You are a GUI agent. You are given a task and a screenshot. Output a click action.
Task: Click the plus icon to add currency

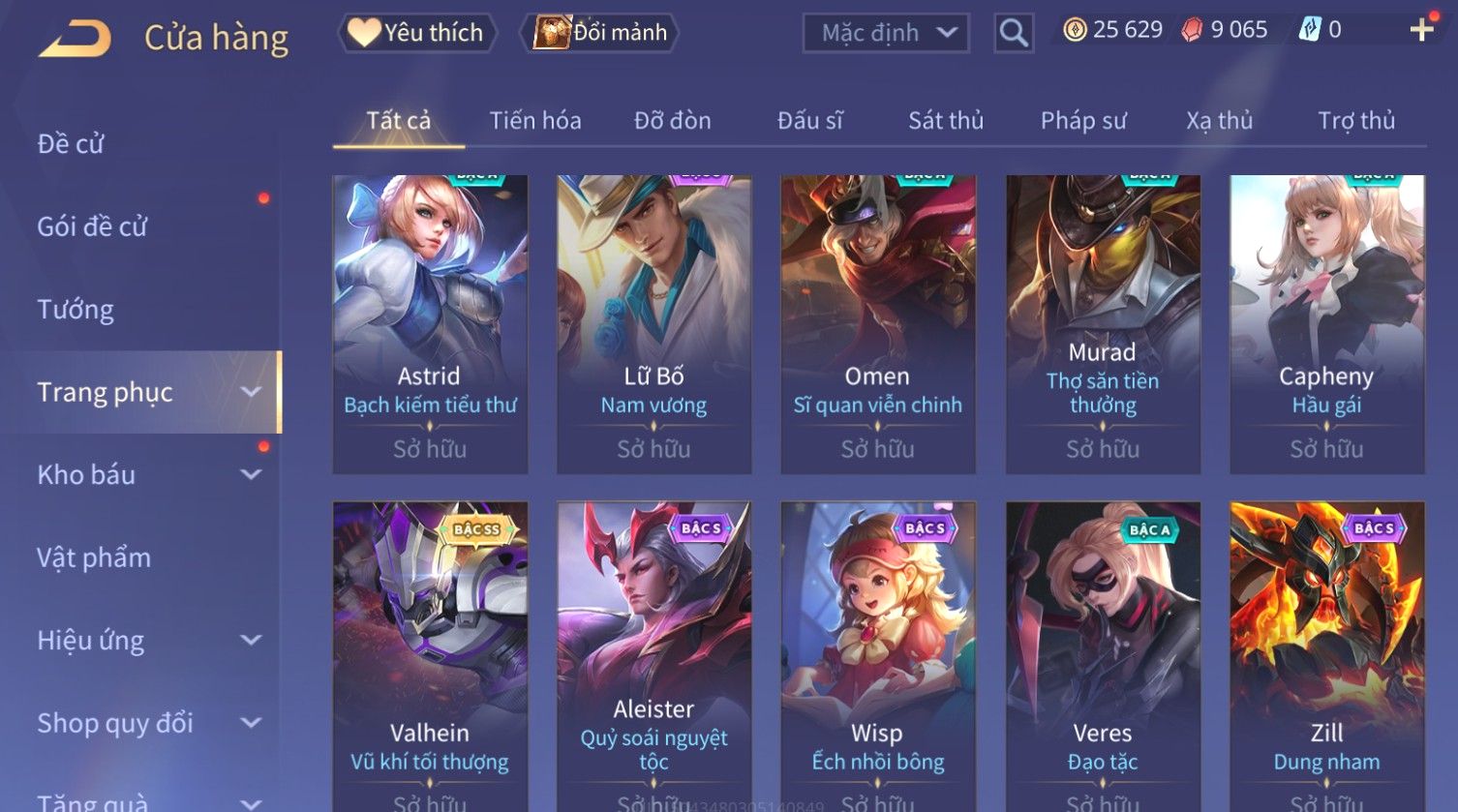1421,30
